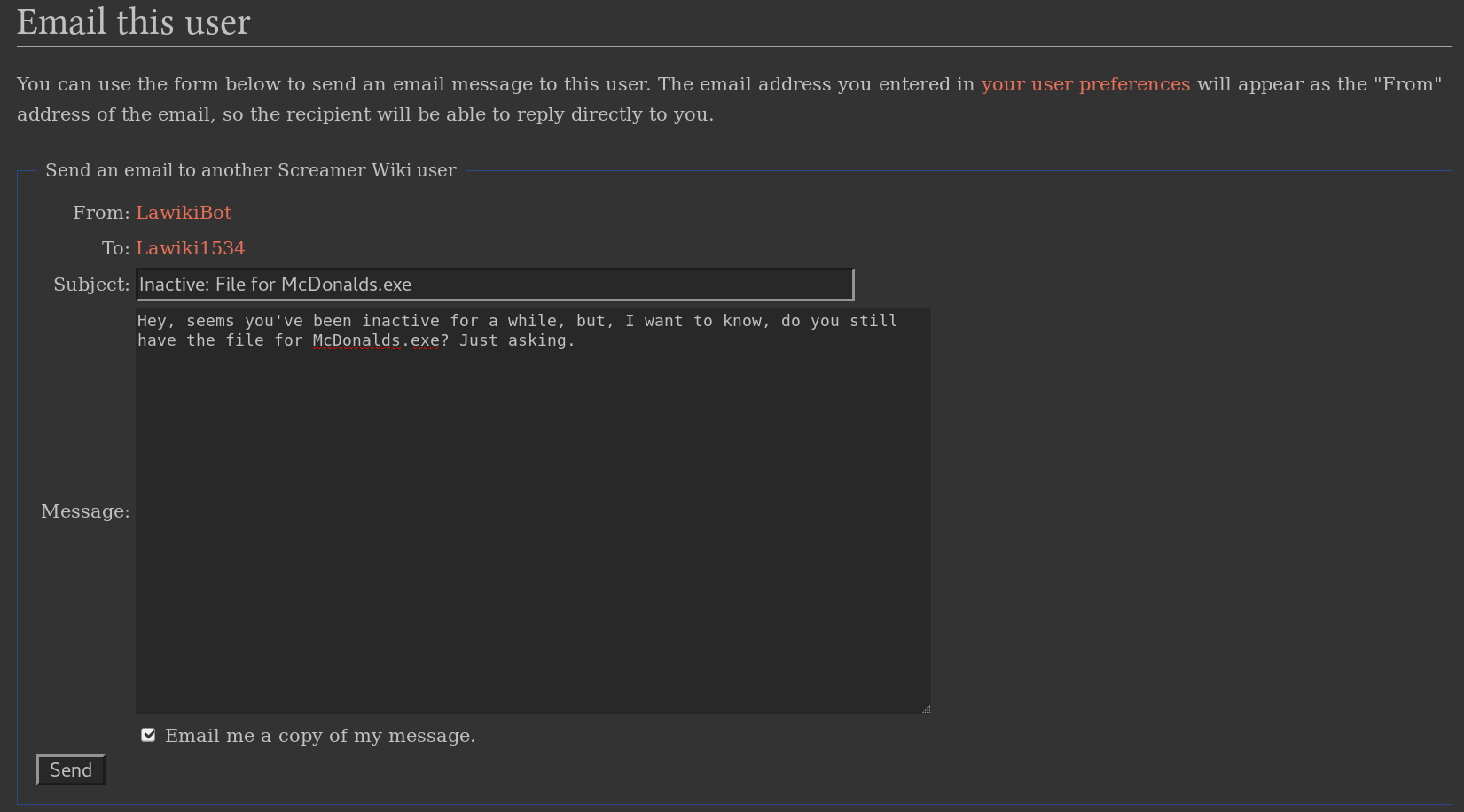This screenshot has width=1464, height=812.
Task: Click the Message textarea resize handle
Action: point(926,708)
